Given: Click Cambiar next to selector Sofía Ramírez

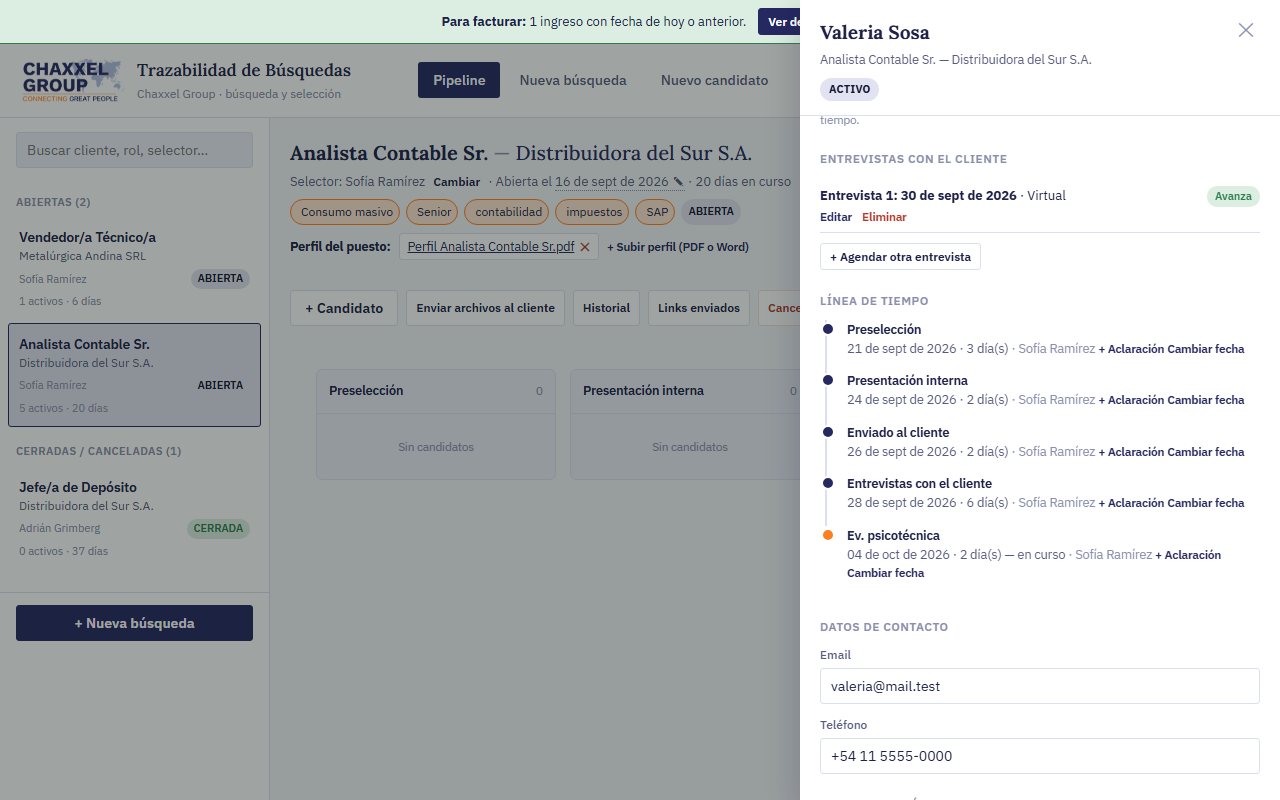Looking at the screenshot, I should [456, 182].
